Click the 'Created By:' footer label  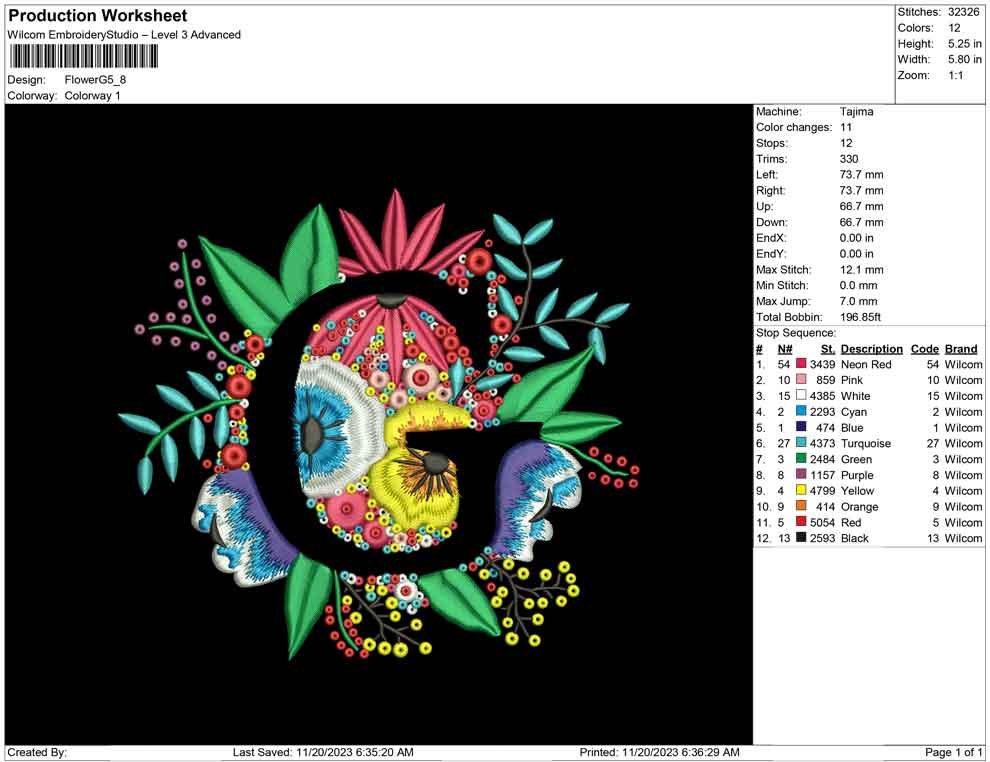point(37,752)
